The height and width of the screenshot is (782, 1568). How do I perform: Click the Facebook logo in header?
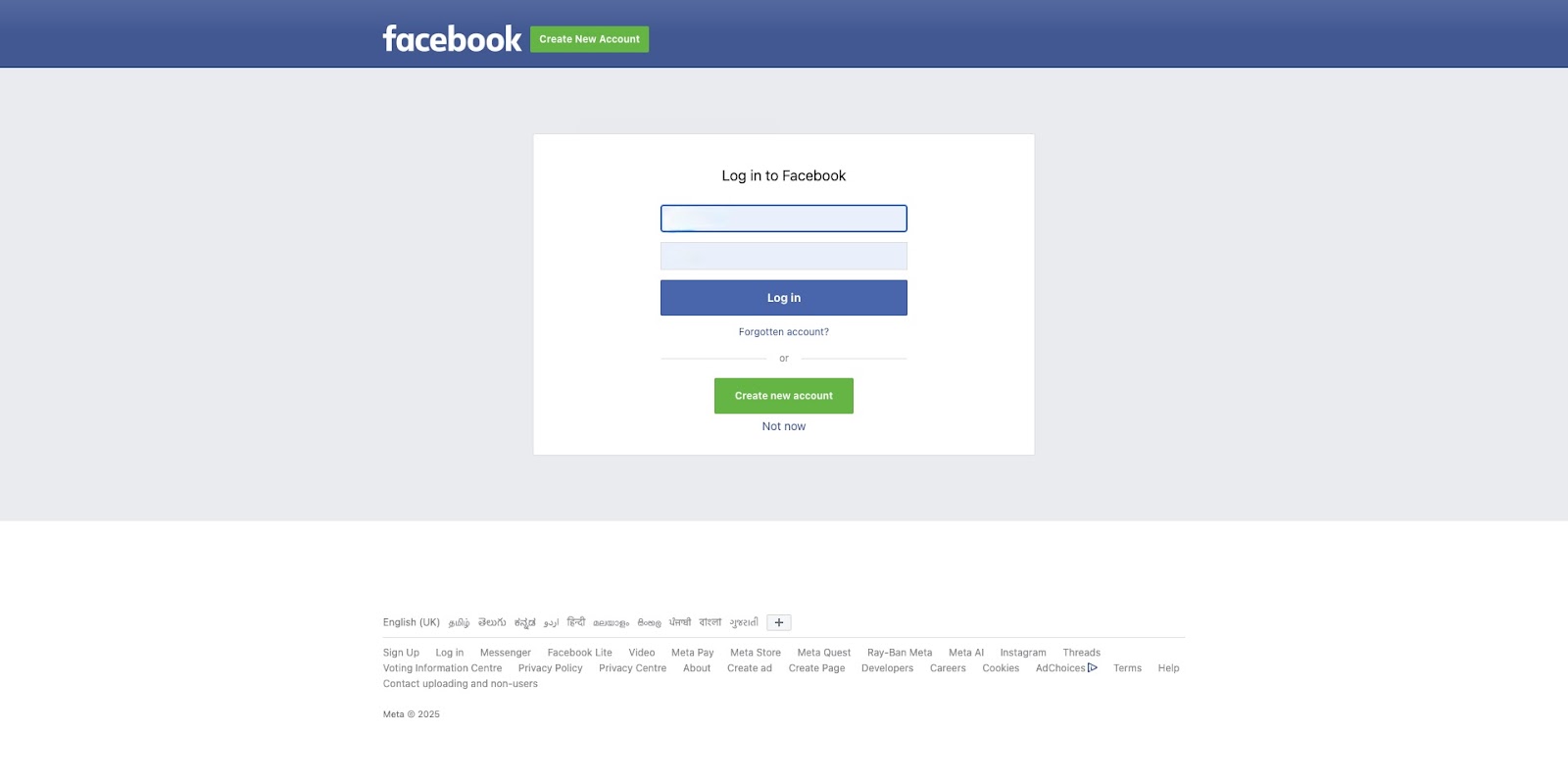coord(452,39)
